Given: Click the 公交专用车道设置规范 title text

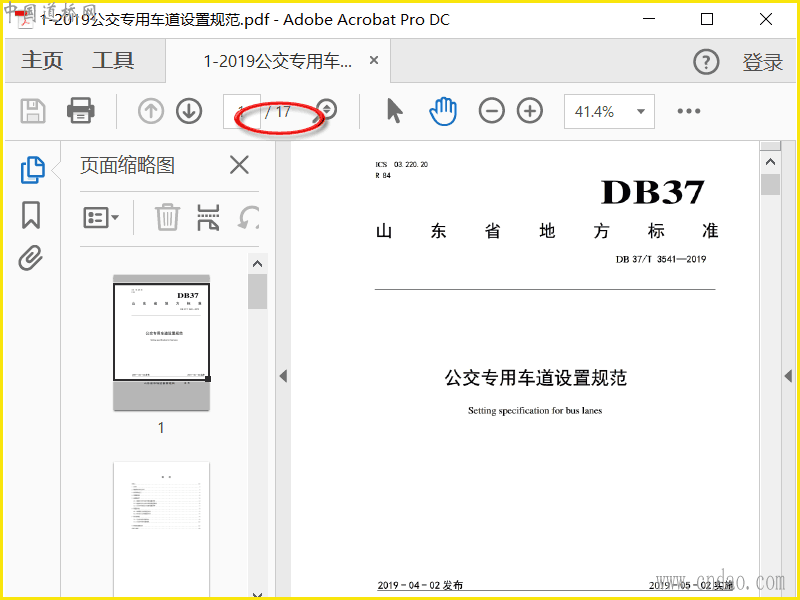Looking at the screenshot, I should (x=536, y=378).
